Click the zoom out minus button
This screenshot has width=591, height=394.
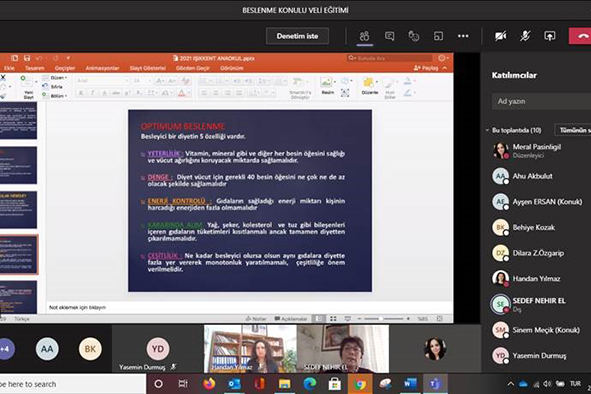coord(360,319)
